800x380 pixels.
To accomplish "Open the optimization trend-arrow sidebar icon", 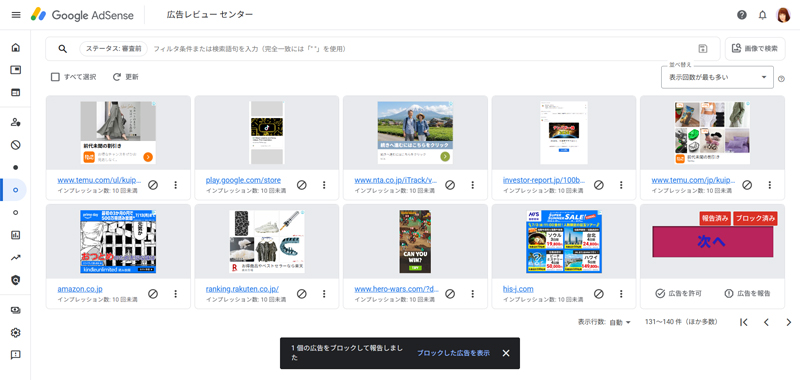I will pos(16,258).
